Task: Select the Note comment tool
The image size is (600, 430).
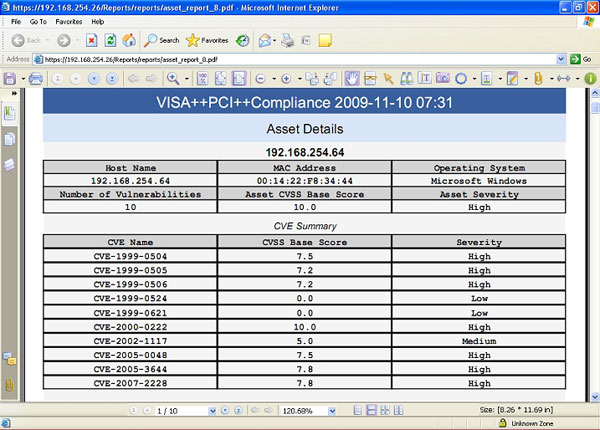Action: (512, 79)
